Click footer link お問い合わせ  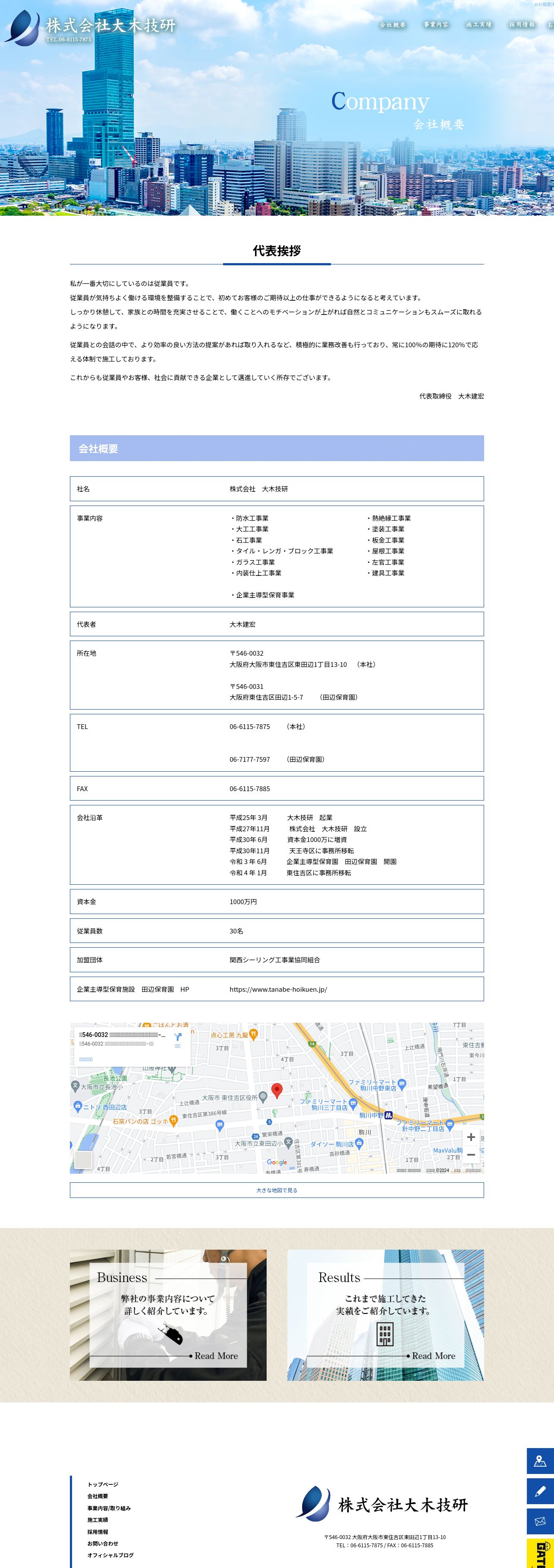point(103,1543)
